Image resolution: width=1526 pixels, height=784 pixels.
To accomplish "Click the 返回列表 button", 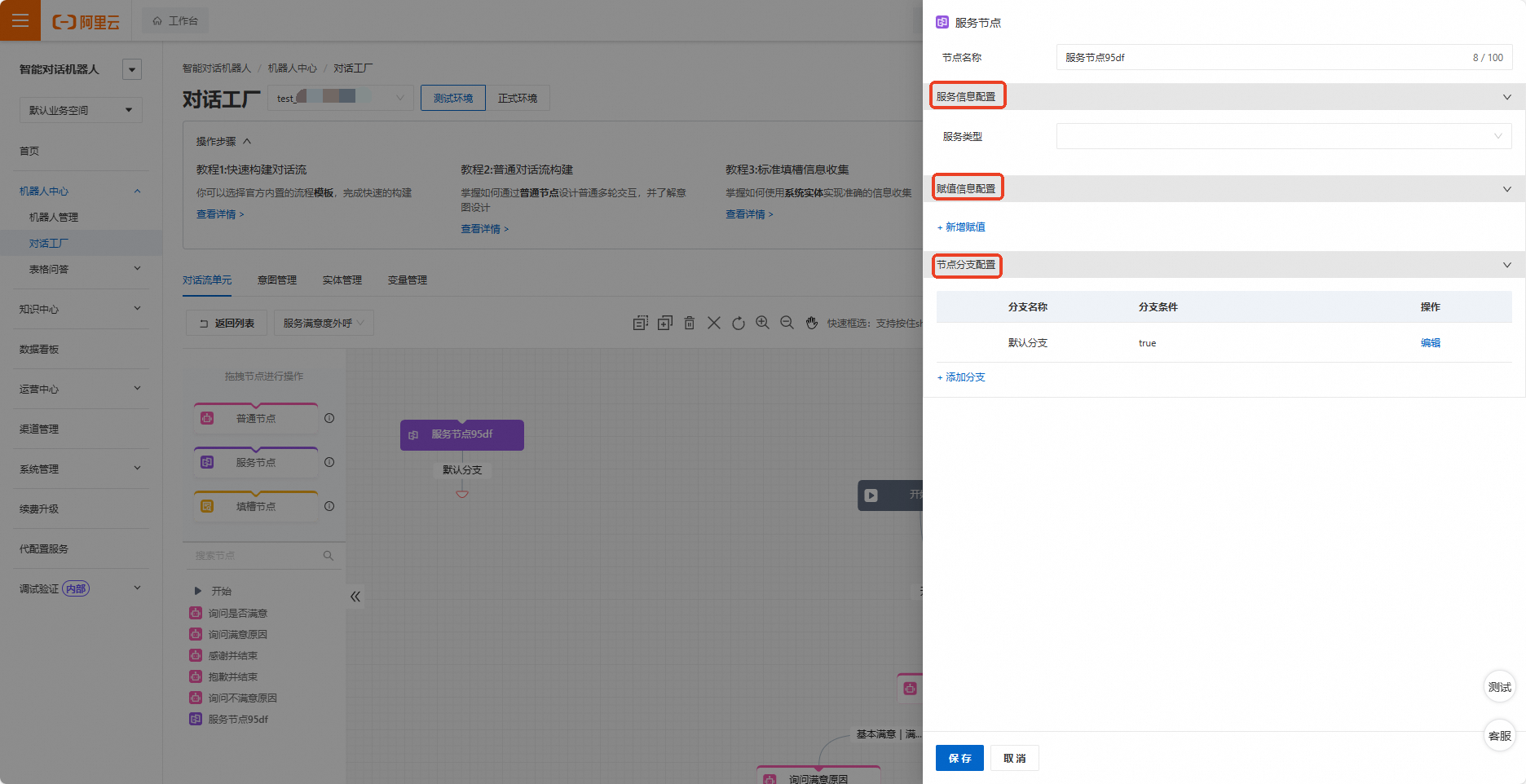I will [x=227, y=324].
